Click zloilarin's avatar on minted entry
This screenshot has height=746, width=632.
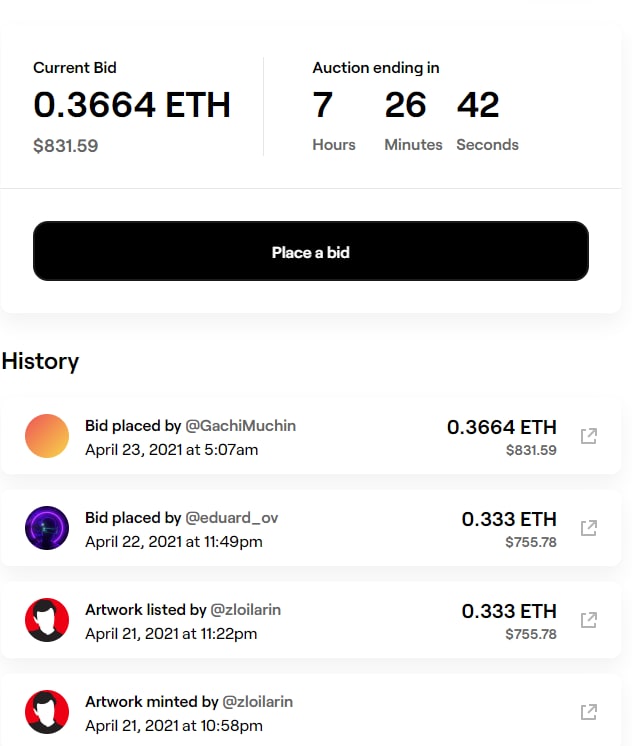click(x=47, y=712)
